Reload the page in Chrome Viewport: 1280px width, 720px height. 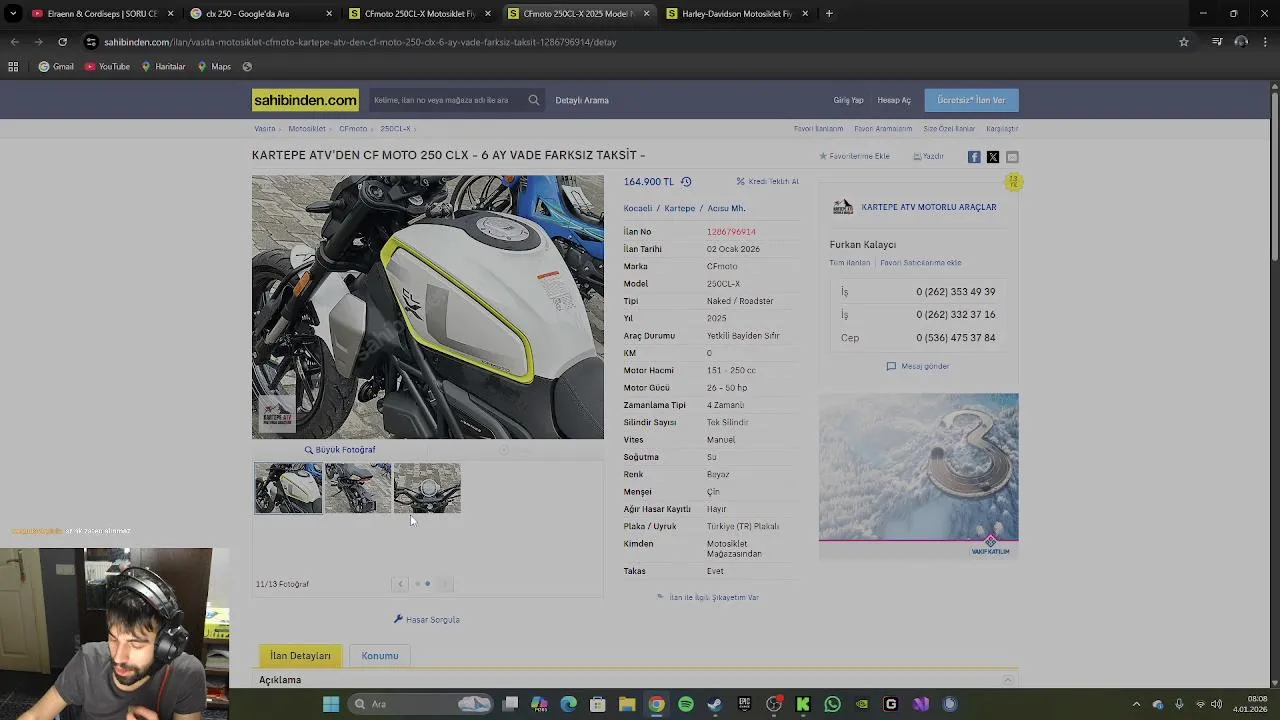click(x=62, y=42)
